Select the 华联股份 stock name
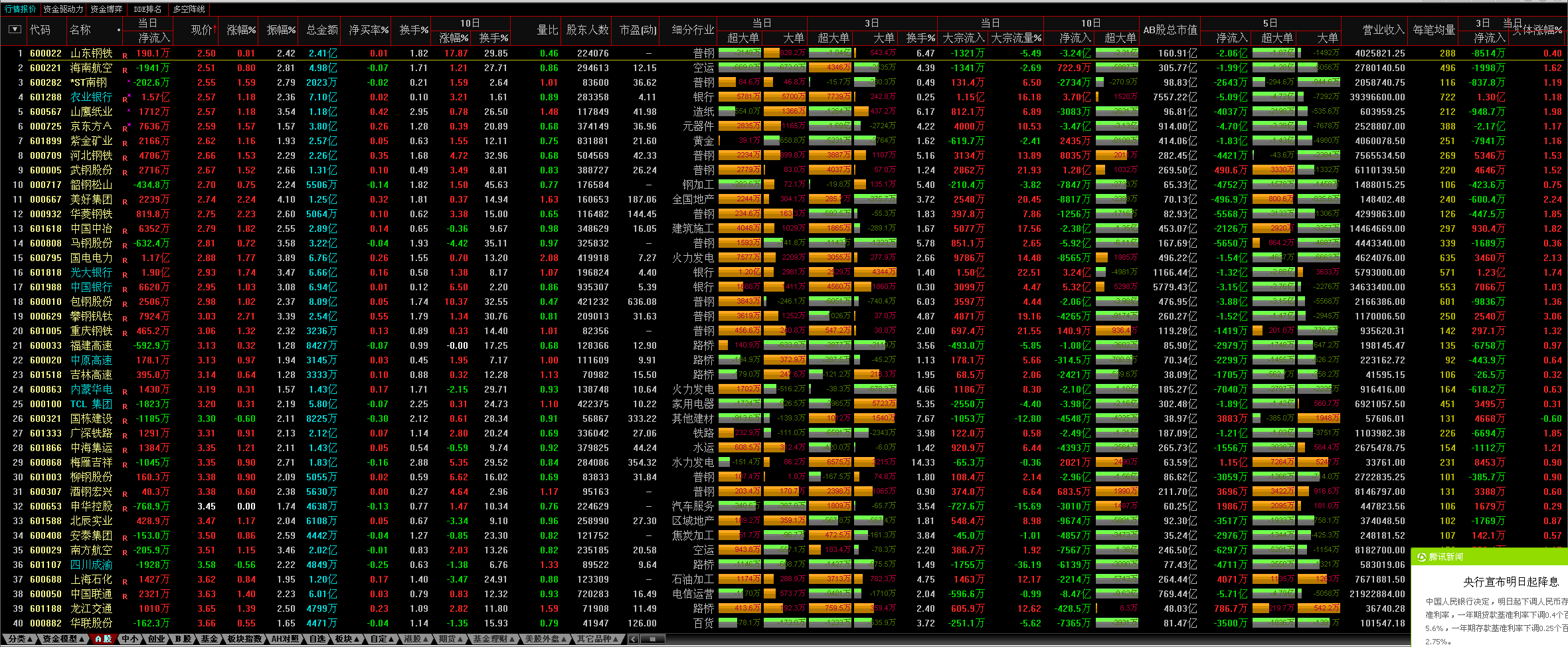 [x=92, y=623]
